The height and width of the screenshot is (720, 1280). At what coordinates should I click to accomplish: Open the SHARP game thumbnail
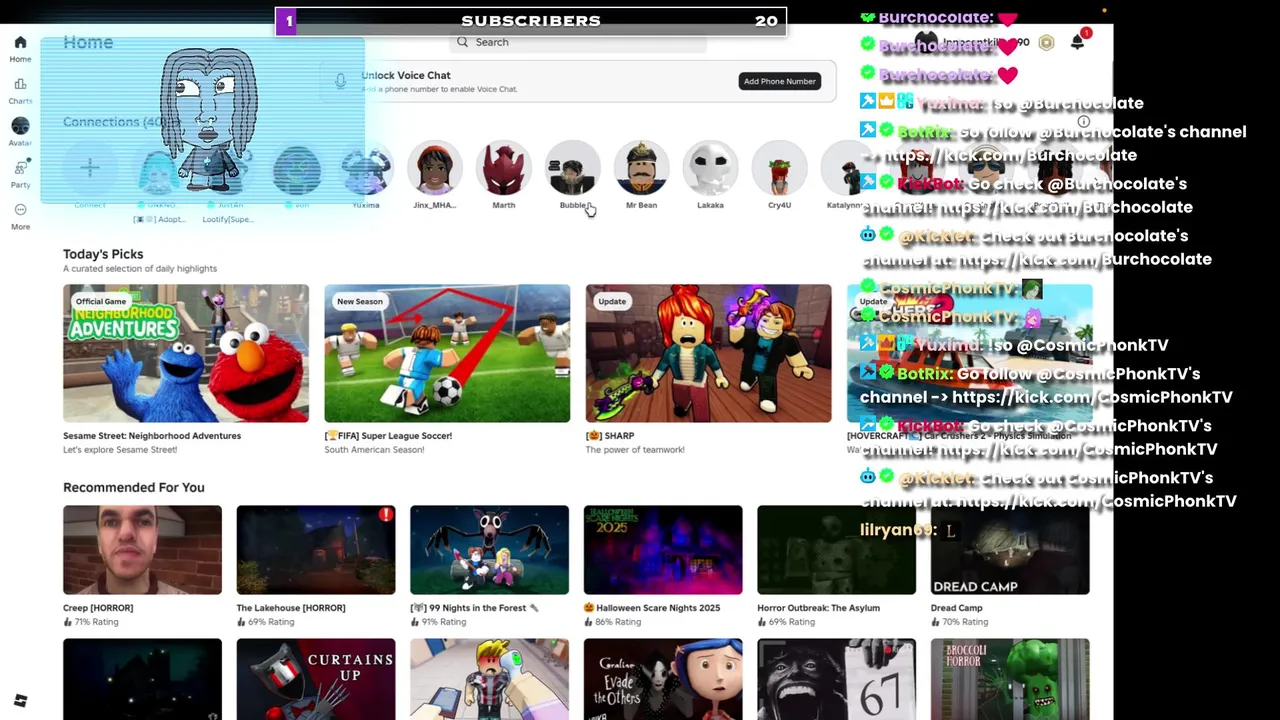pos(708,353)
